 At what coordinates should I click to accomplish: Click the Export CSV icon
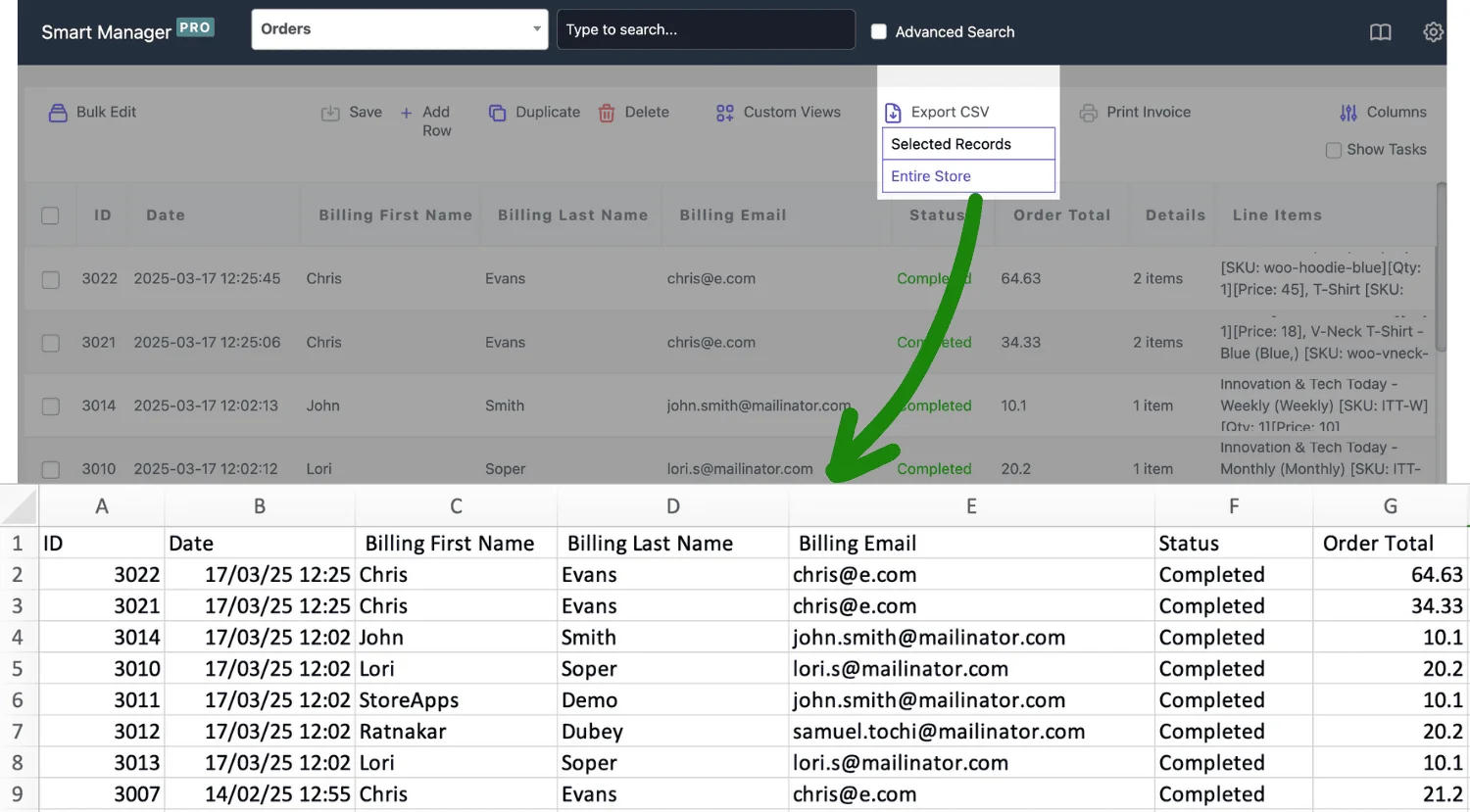point(893,113)
